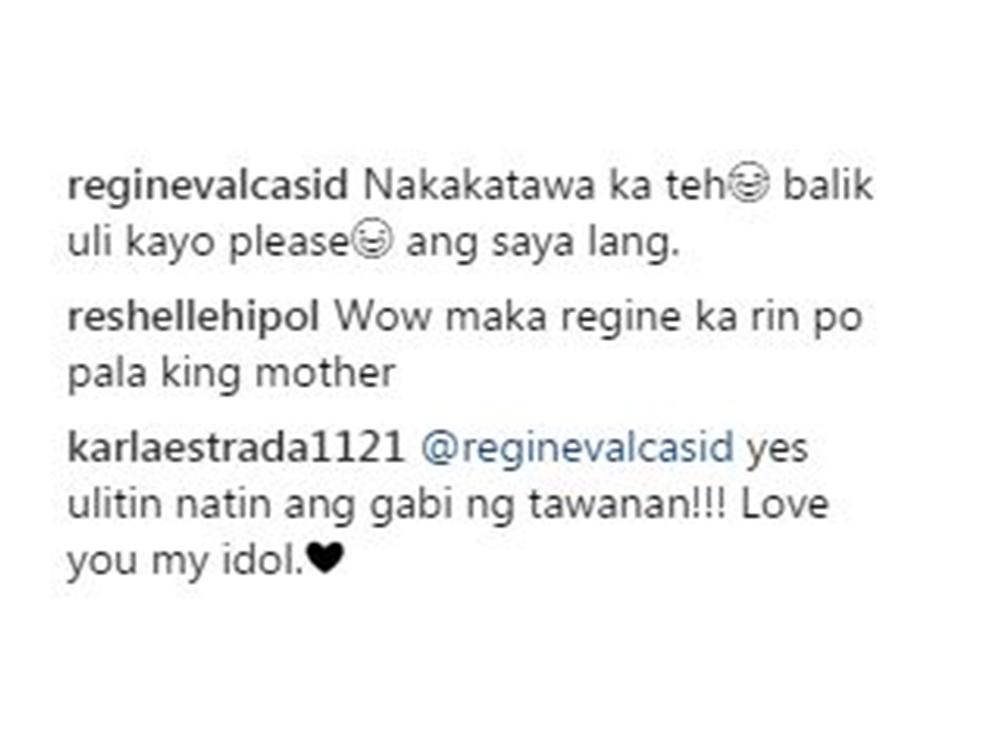1000x750 pixels.
Task: Click the phrase 'maka regine ka rin po'
Action: pos(654,318)
